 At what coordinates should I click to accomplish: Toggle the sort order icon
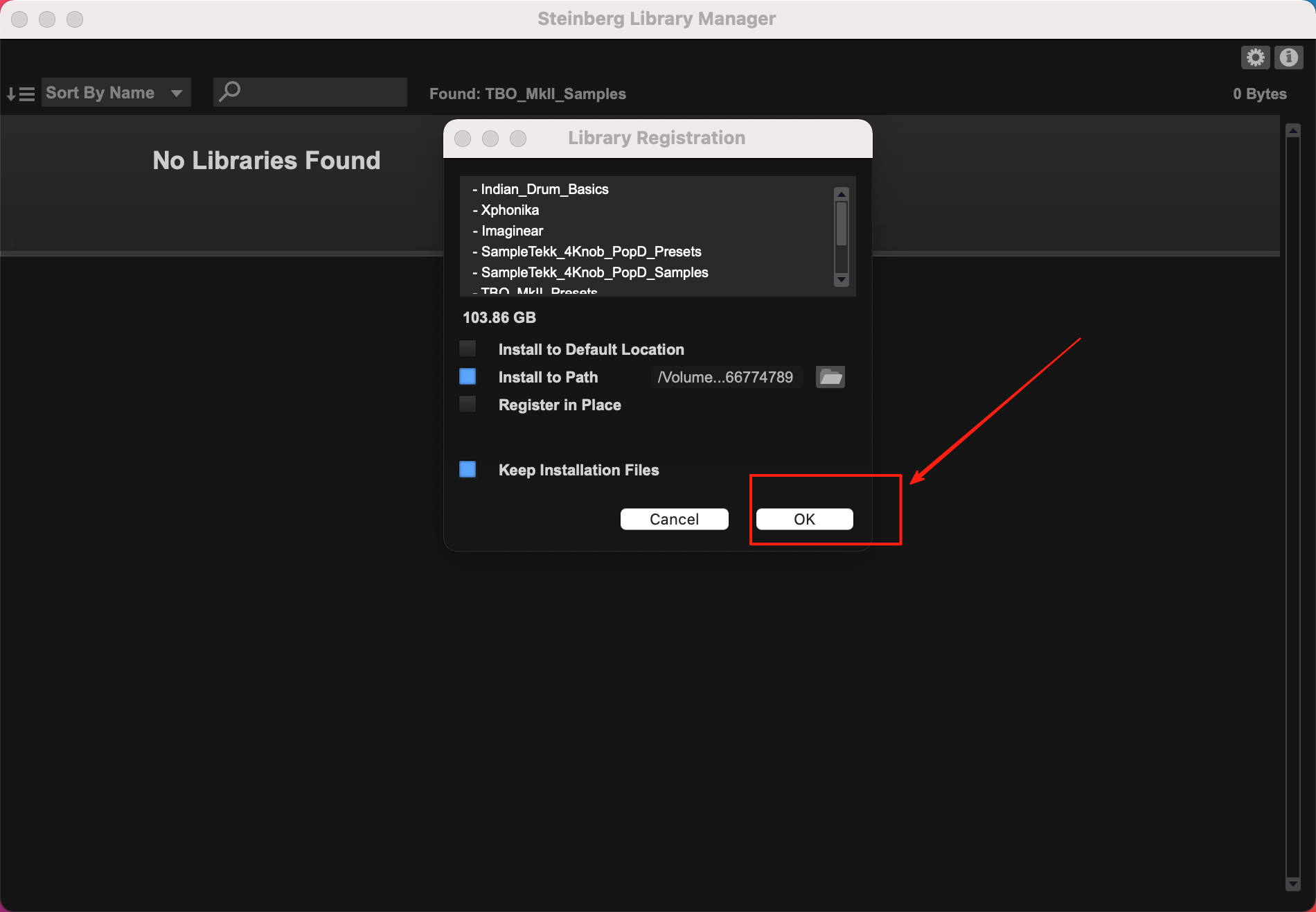click(20, 94)
